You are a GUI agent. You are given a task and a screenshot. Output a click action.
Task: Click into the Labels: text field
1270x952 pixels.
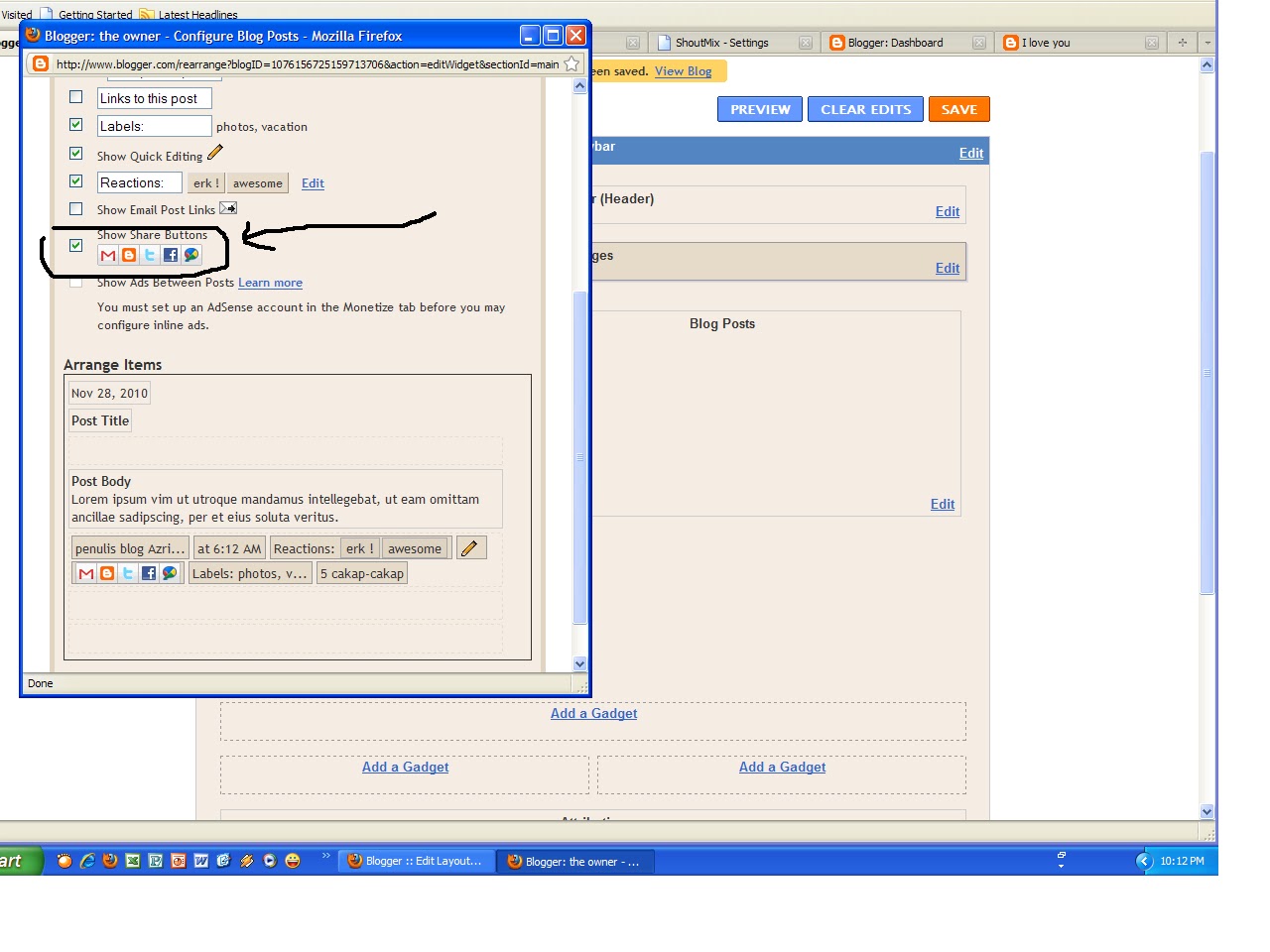[155, 126]
